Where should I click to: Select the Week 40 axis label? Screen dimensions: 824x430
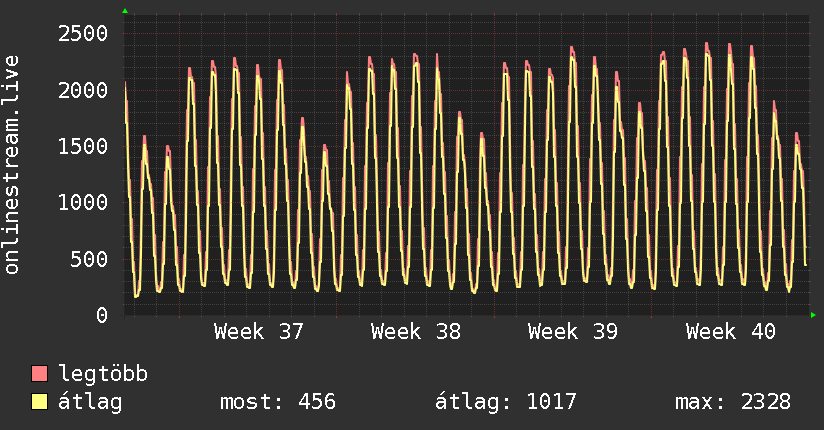[x=730, y=332]
